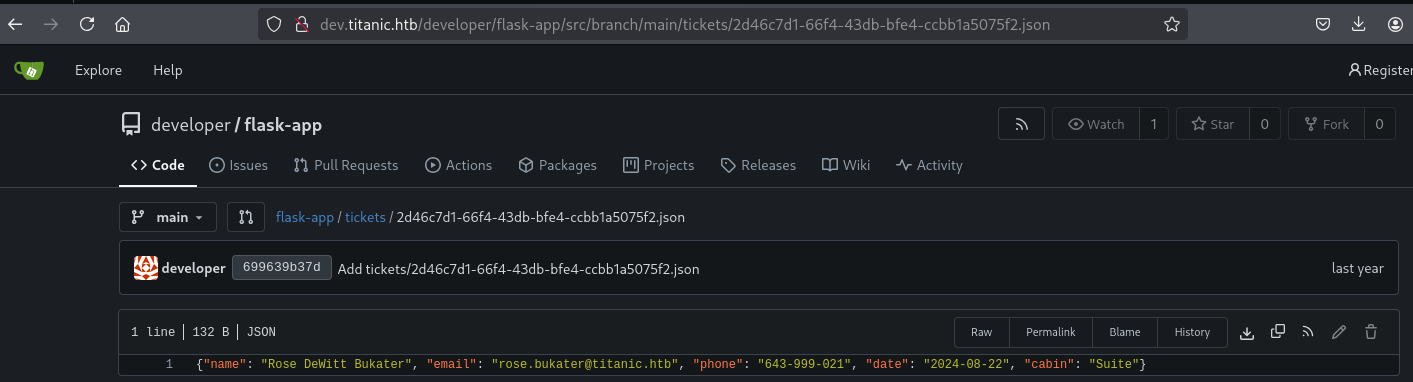Open commit 699639b37d
Image resolution: width=1413 pixels, height=382 pixels.
tap(282, 268)
